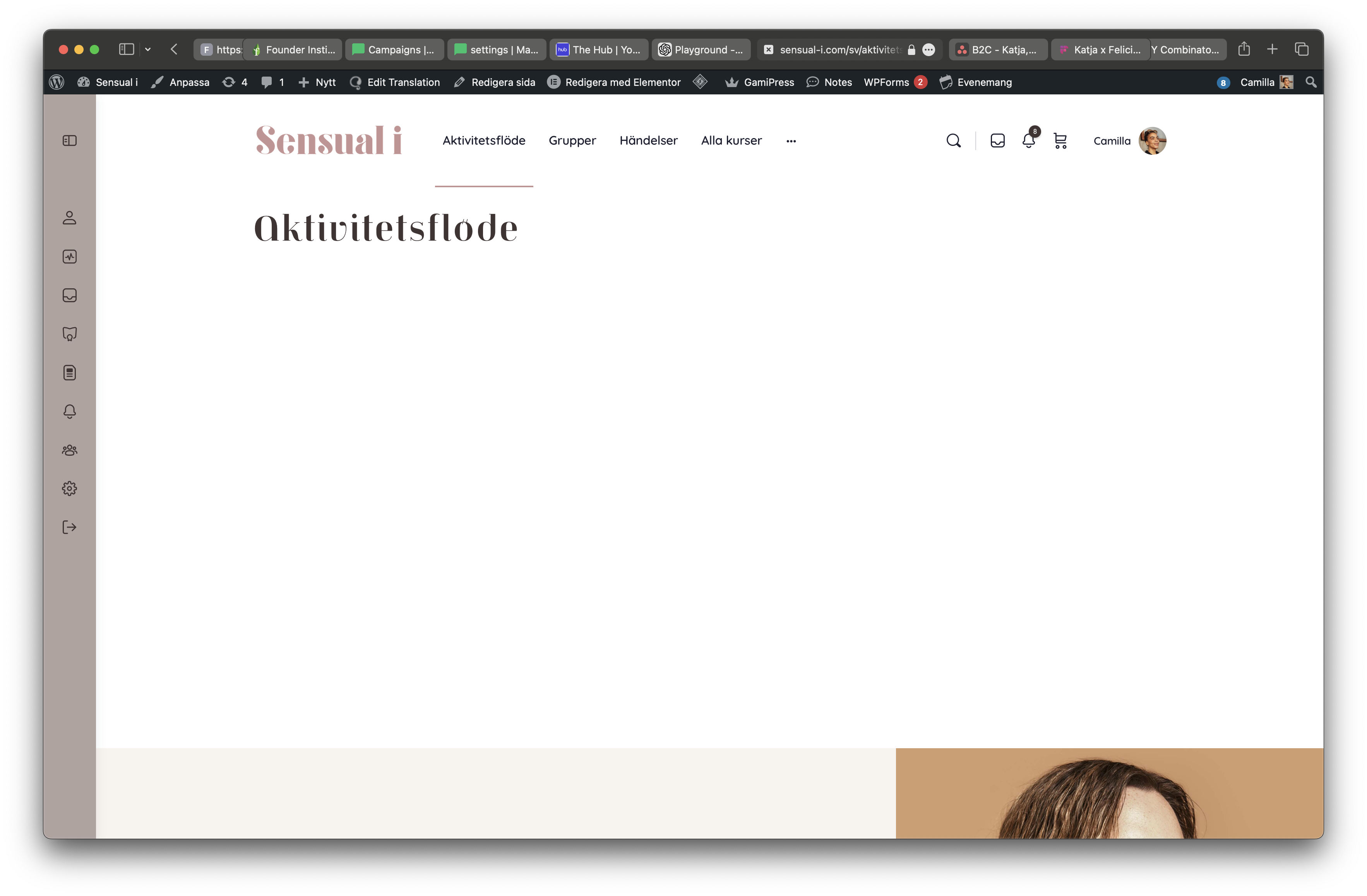The height and width of the screenshot is (896, 1367).
Task: Open the shopping cart icon
Action: (1060, 140)
